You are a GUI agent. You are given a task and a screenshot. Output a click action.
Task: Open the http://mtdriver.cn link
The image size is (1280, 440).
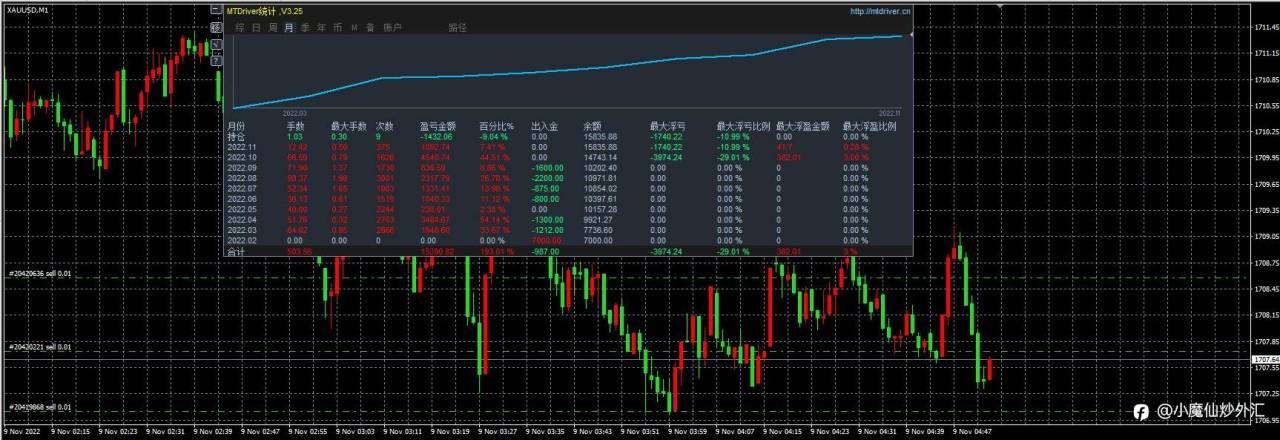pos(881,11)
